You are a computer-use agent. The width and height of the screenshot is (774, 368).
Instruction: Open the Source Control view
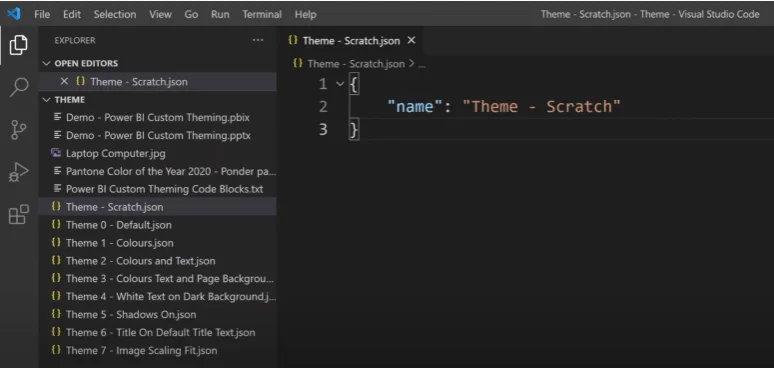click(19, 130)
